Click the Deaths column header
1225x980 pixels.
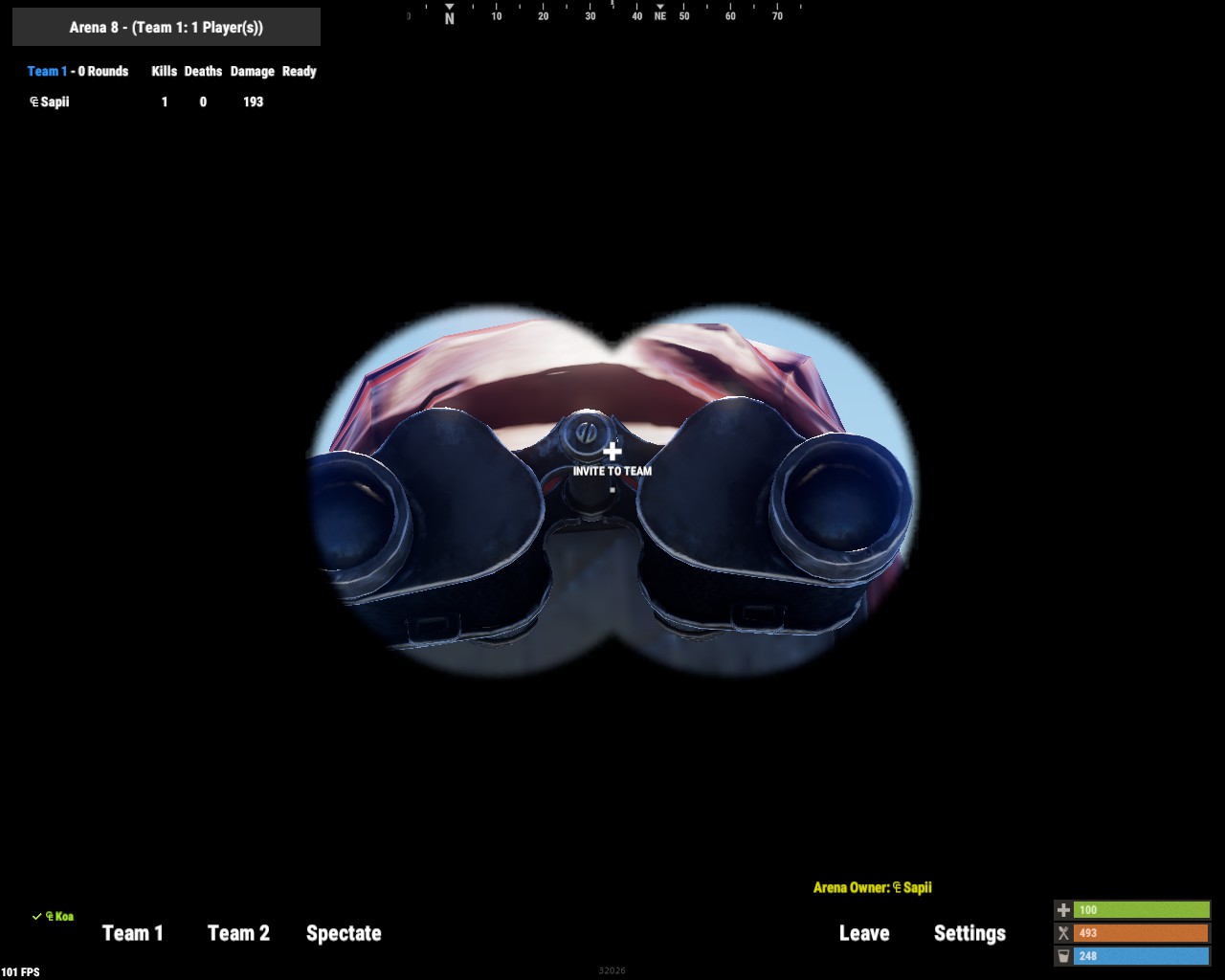203,71
